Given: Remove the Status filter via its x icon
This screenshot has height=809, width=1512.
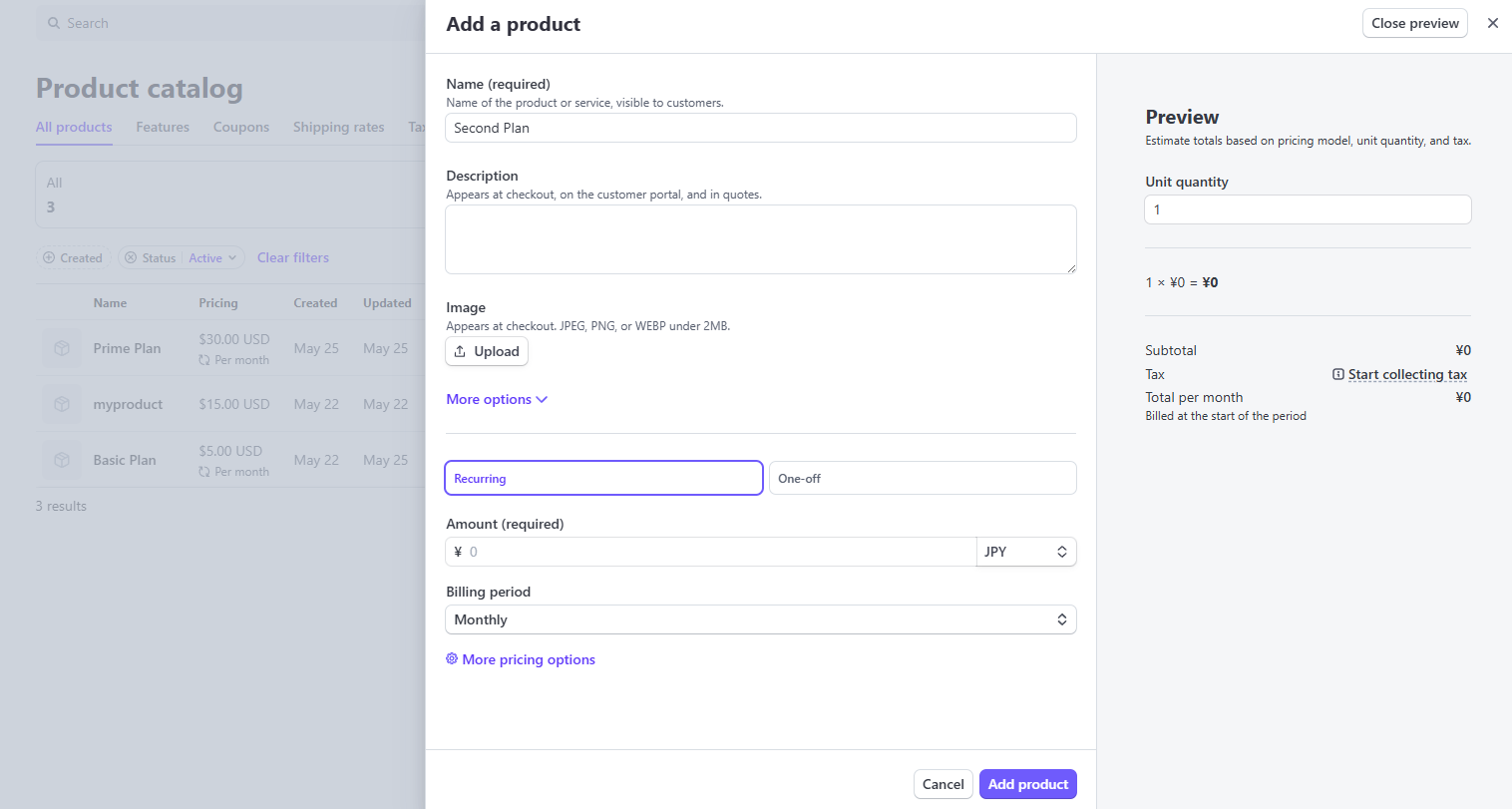Looking at the screenshot, I should tap(131, 257).
